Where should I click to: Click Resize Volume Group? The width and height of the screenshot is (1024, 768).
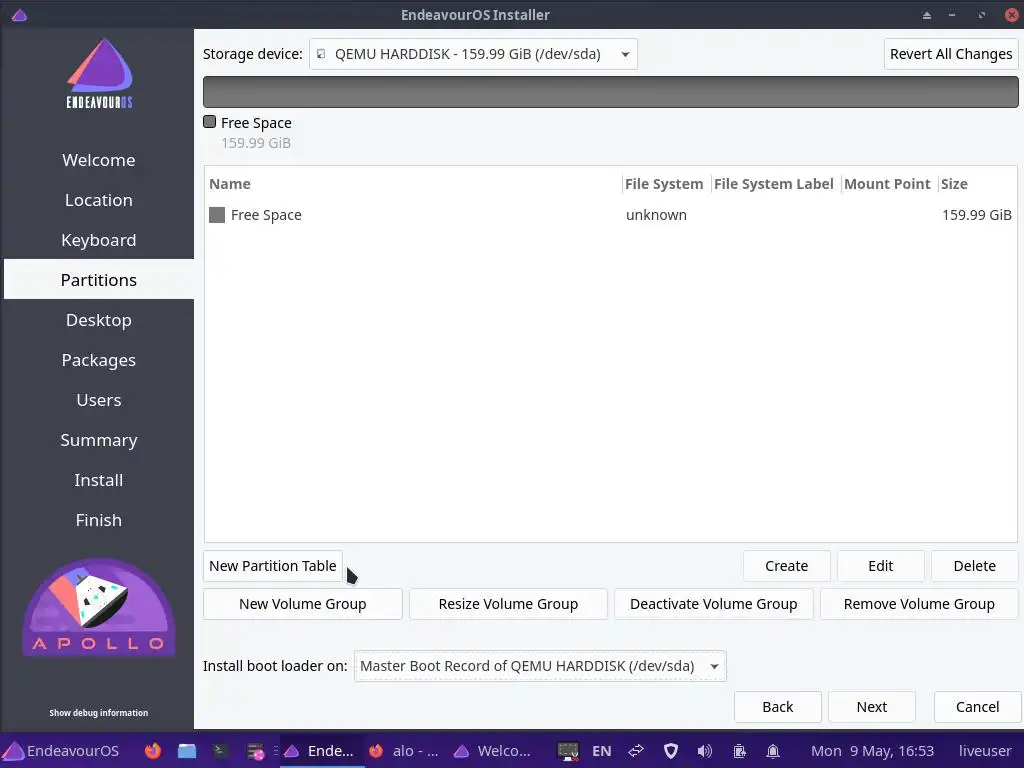point(508,604)
